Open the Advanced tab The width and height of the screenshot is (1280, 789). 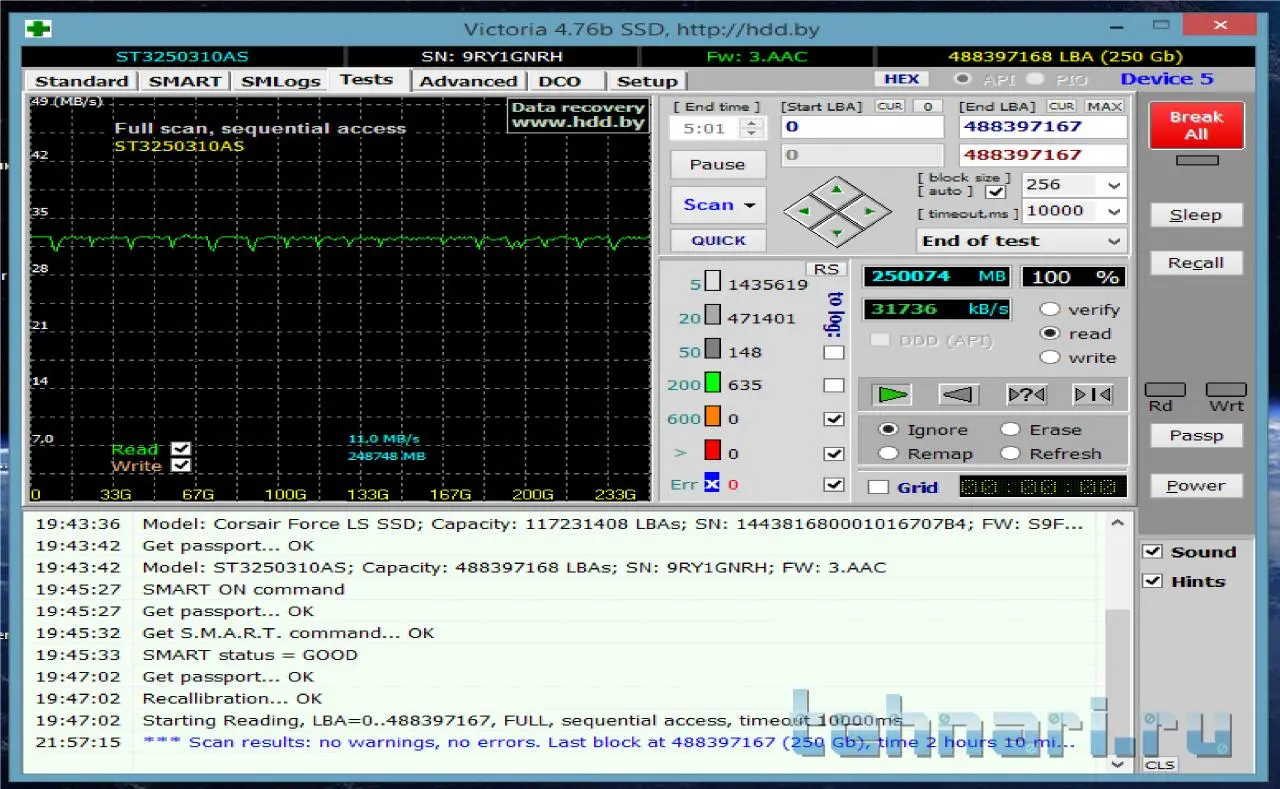pos(468,81)
